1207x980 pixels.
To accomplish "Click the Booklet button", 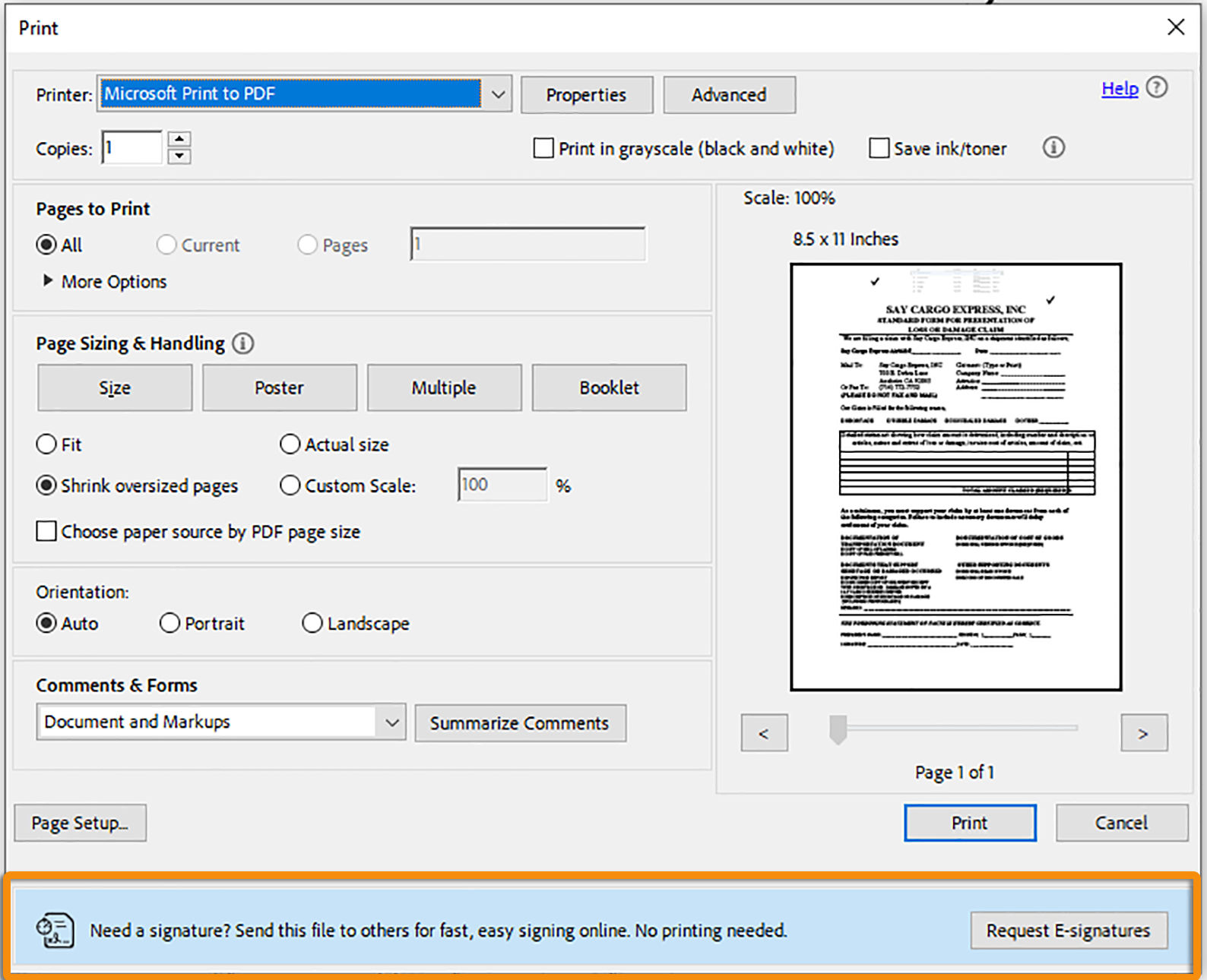I will pyautogui.click(x=609, y=387).
